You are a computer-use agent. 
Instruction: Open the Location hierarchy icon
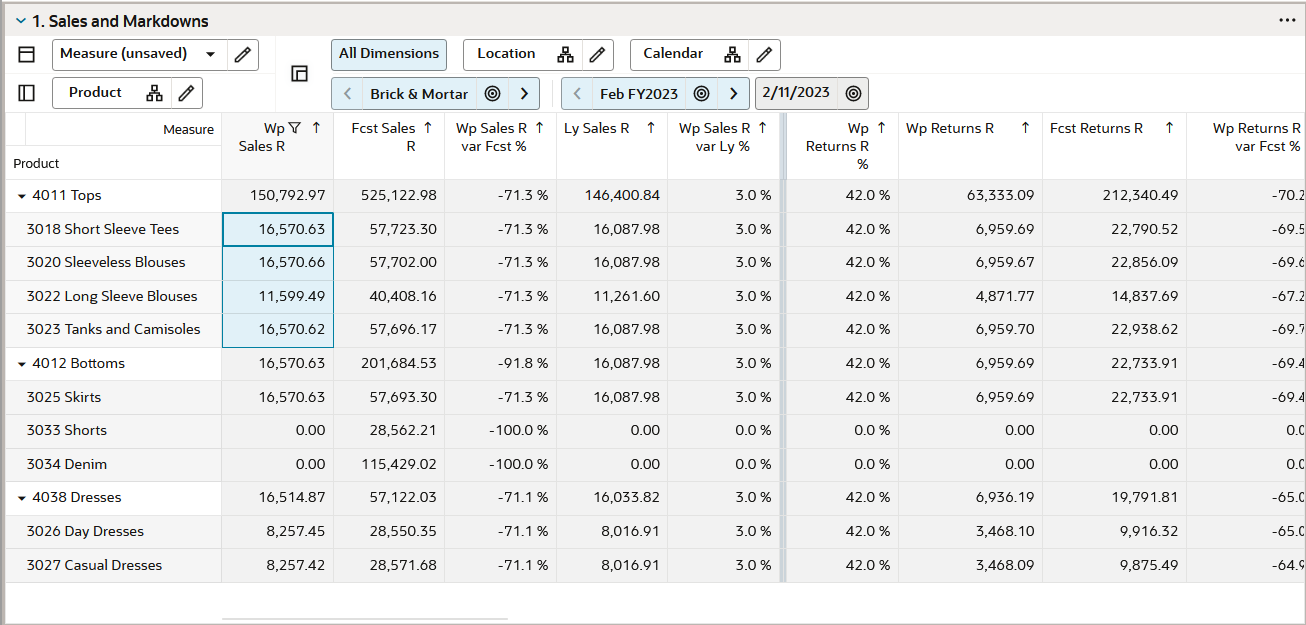coord(566,54)
